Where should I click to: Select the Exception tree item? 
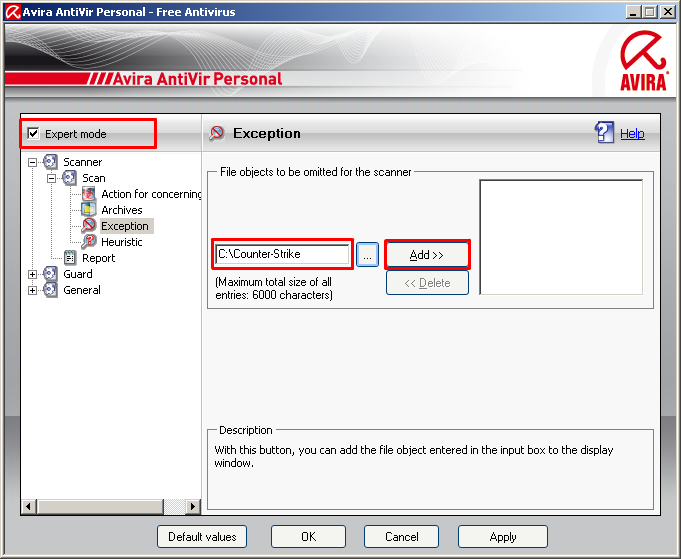[125, 226]
